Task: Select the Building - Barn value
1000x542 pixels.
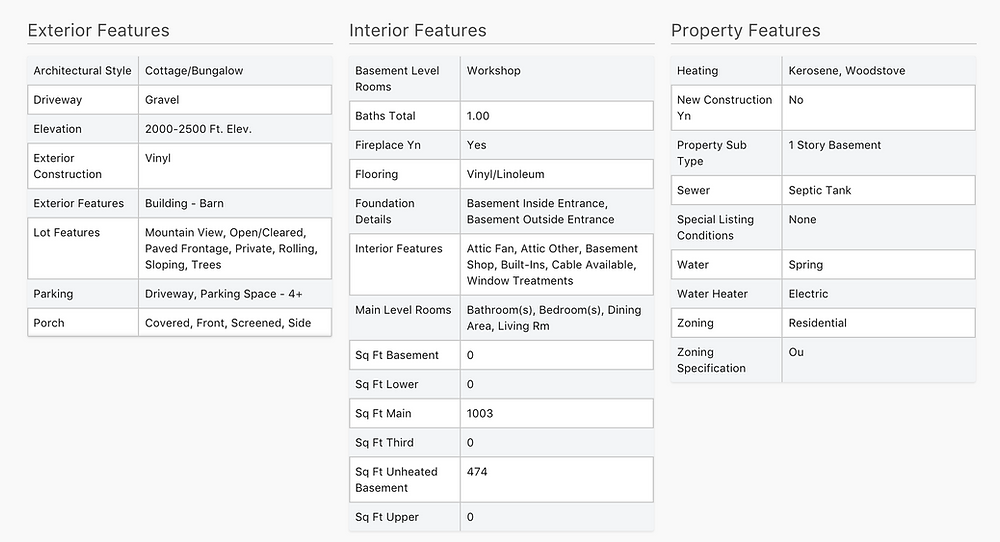Action: point(184,203)
